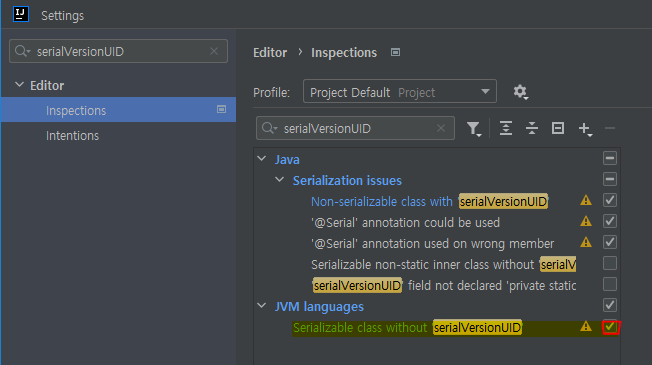Collapse all inspection tree nodes
This screenshot has width=652, height=365.
pos(532,128)
